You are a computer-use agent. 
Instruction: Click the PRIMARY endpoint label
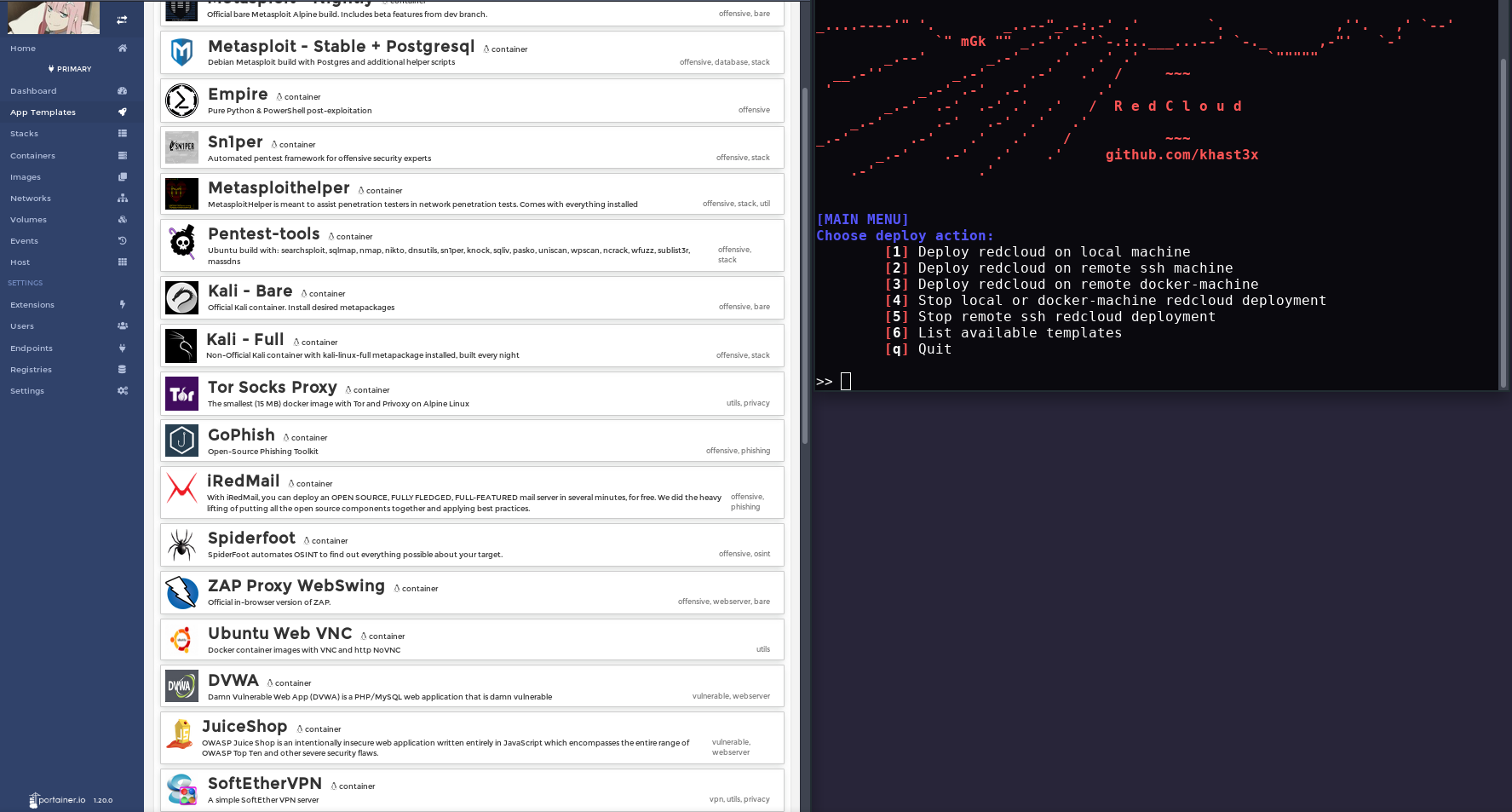[x=70, y=69]
